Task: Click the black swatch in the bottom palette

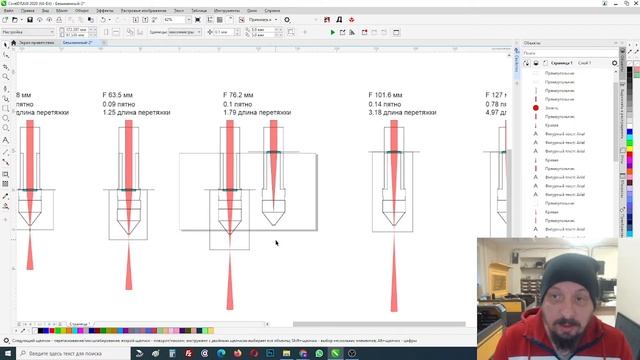Action: (40, 331)
